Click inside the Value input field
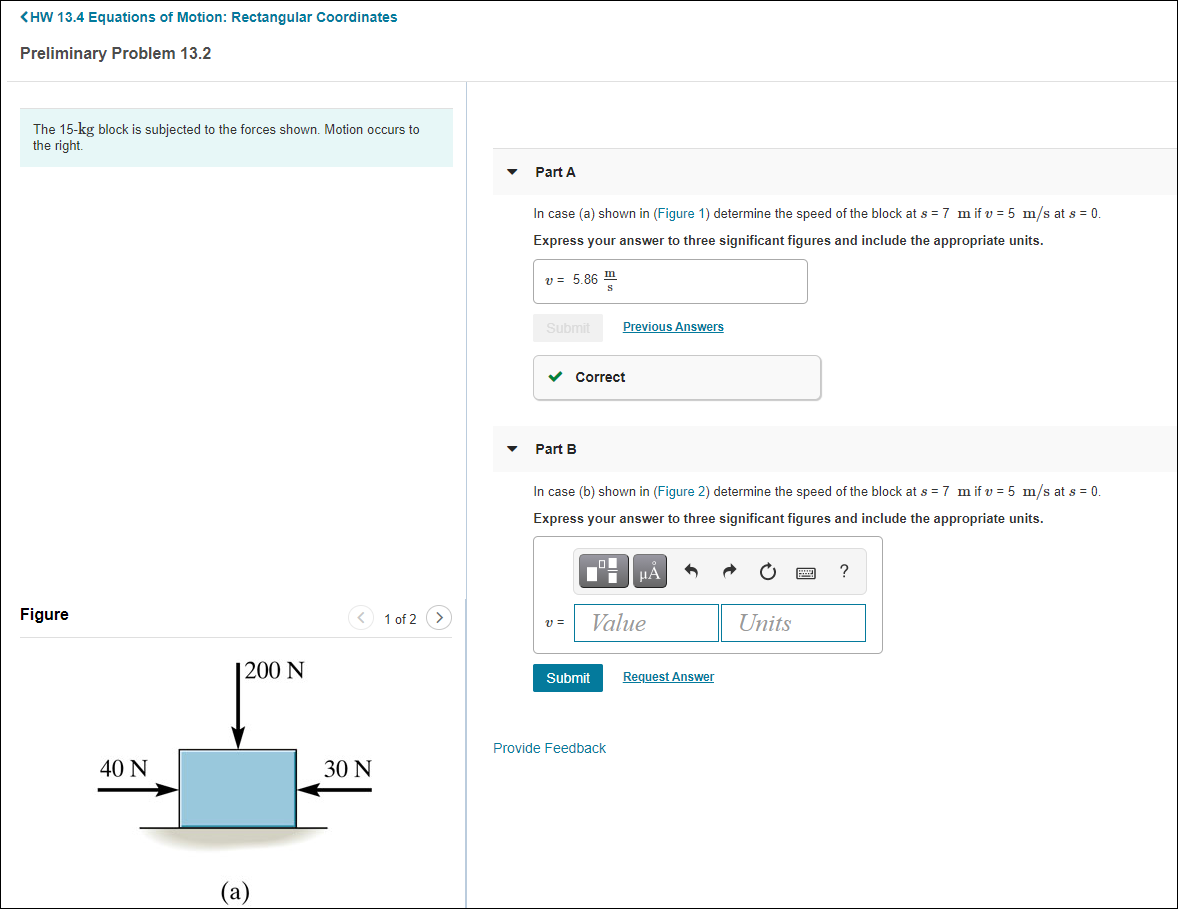This screenshot has width=1178, height=909. [645, 622]
